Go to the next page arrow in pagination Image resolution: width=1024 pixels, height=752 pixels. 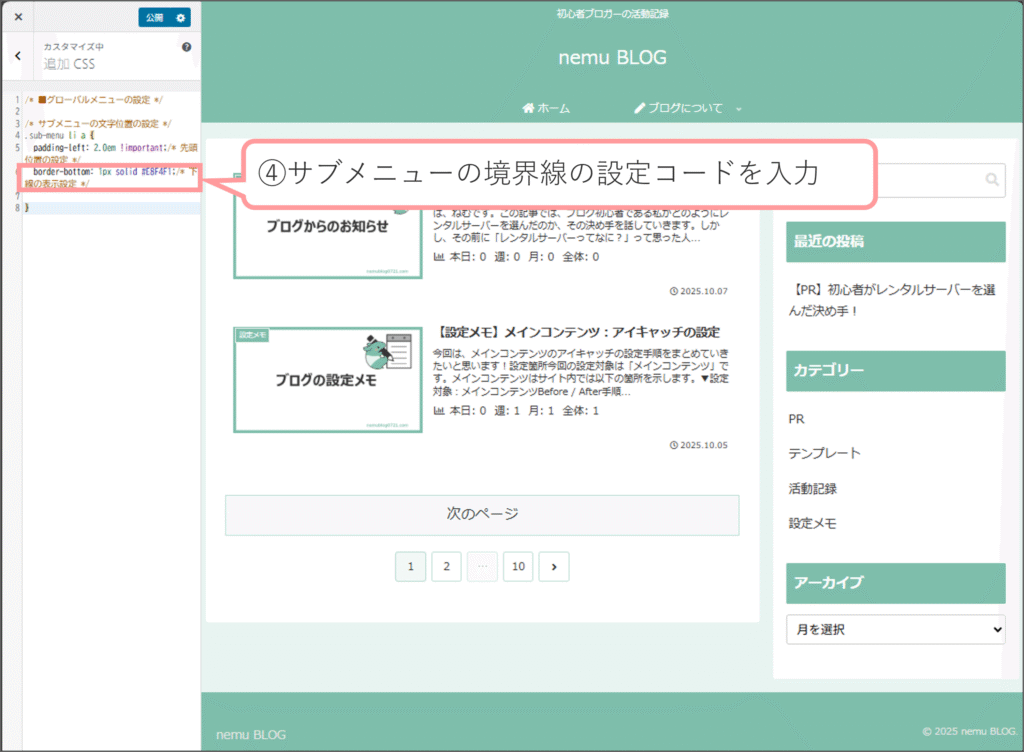(x=554, y=567)
